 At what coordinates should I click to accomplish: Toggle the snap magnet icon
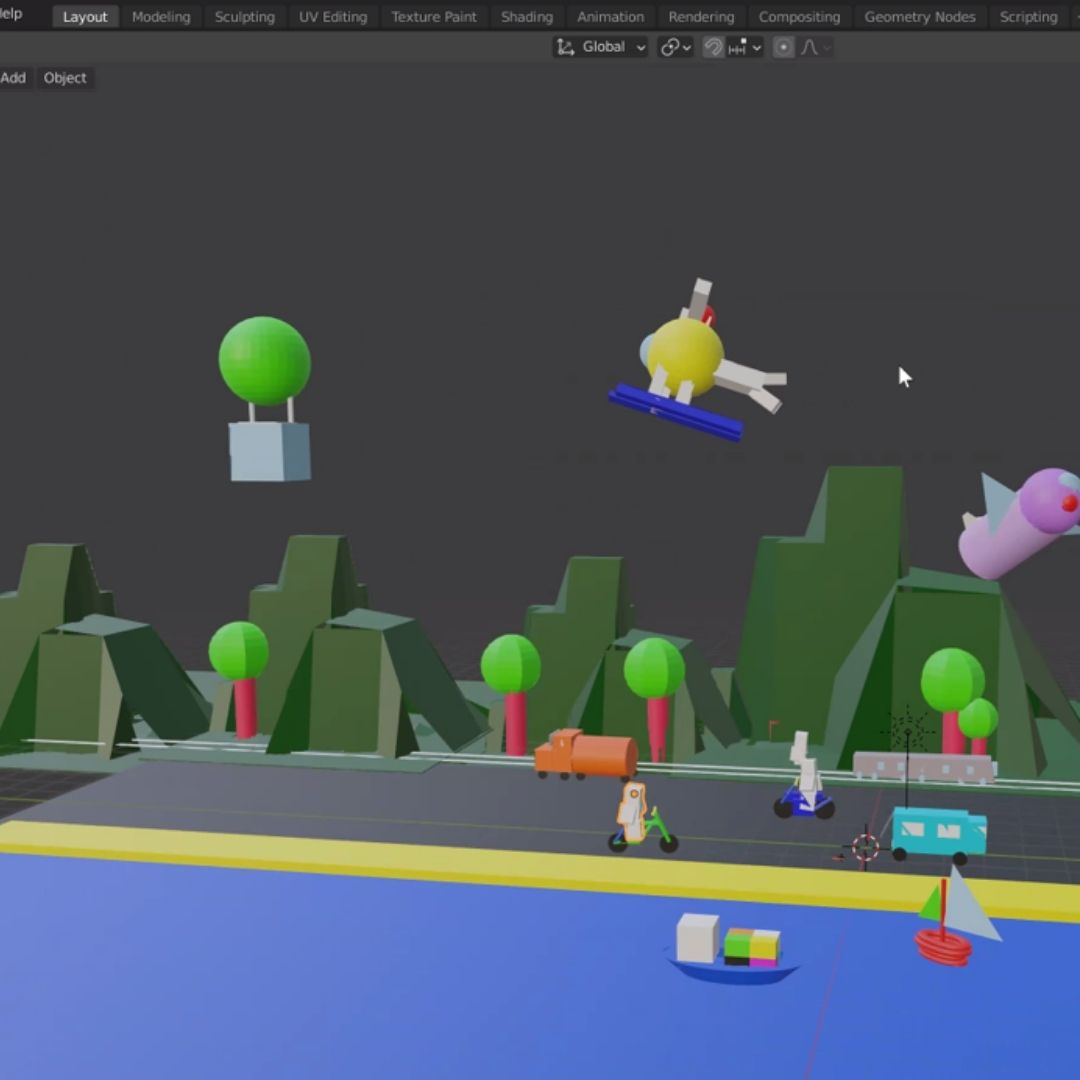[x=713, y=47]
